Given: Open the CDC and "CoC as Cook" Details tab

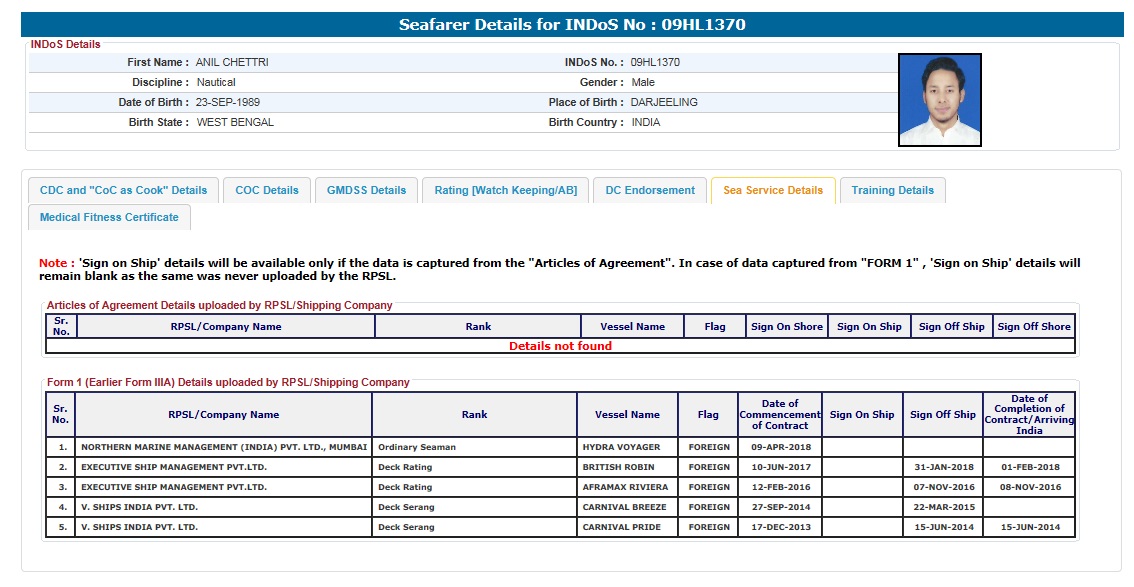Looking at the screenshot, I should [124, 190].
